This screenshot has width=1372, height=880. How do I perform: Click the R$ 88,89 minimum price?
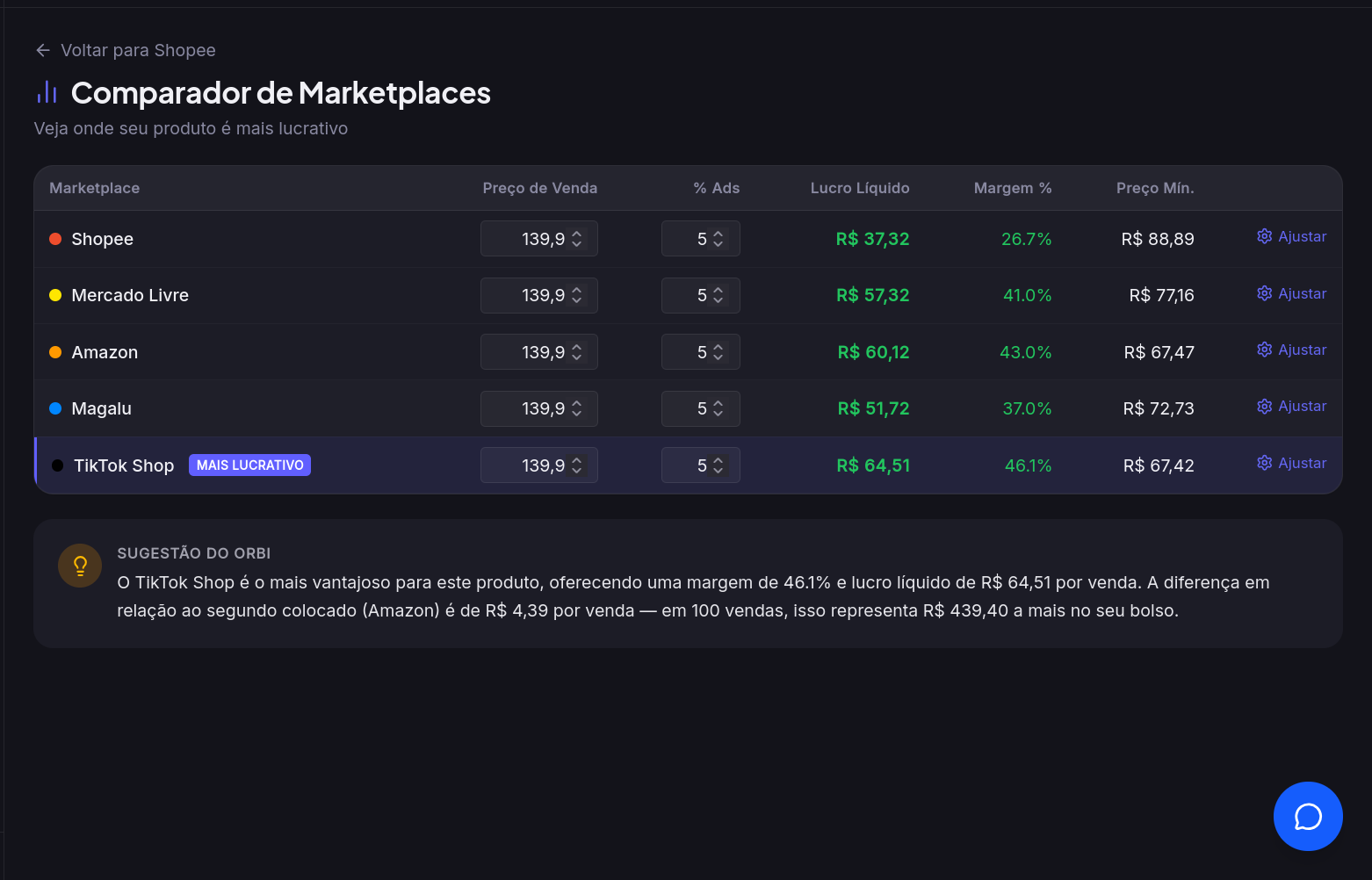pos(1158,239)
